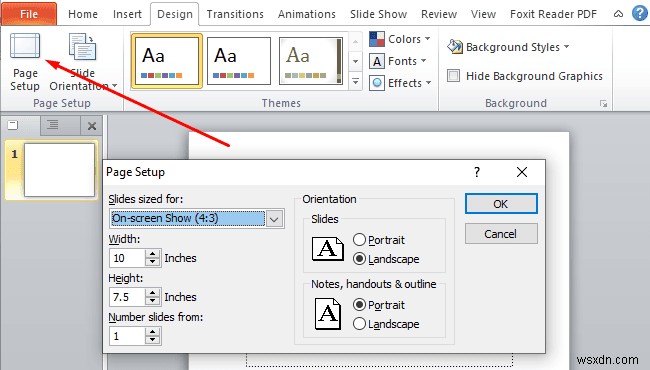
Task: Open PowerPoint Help question-mark icon
Action: [x=640, y=13]
